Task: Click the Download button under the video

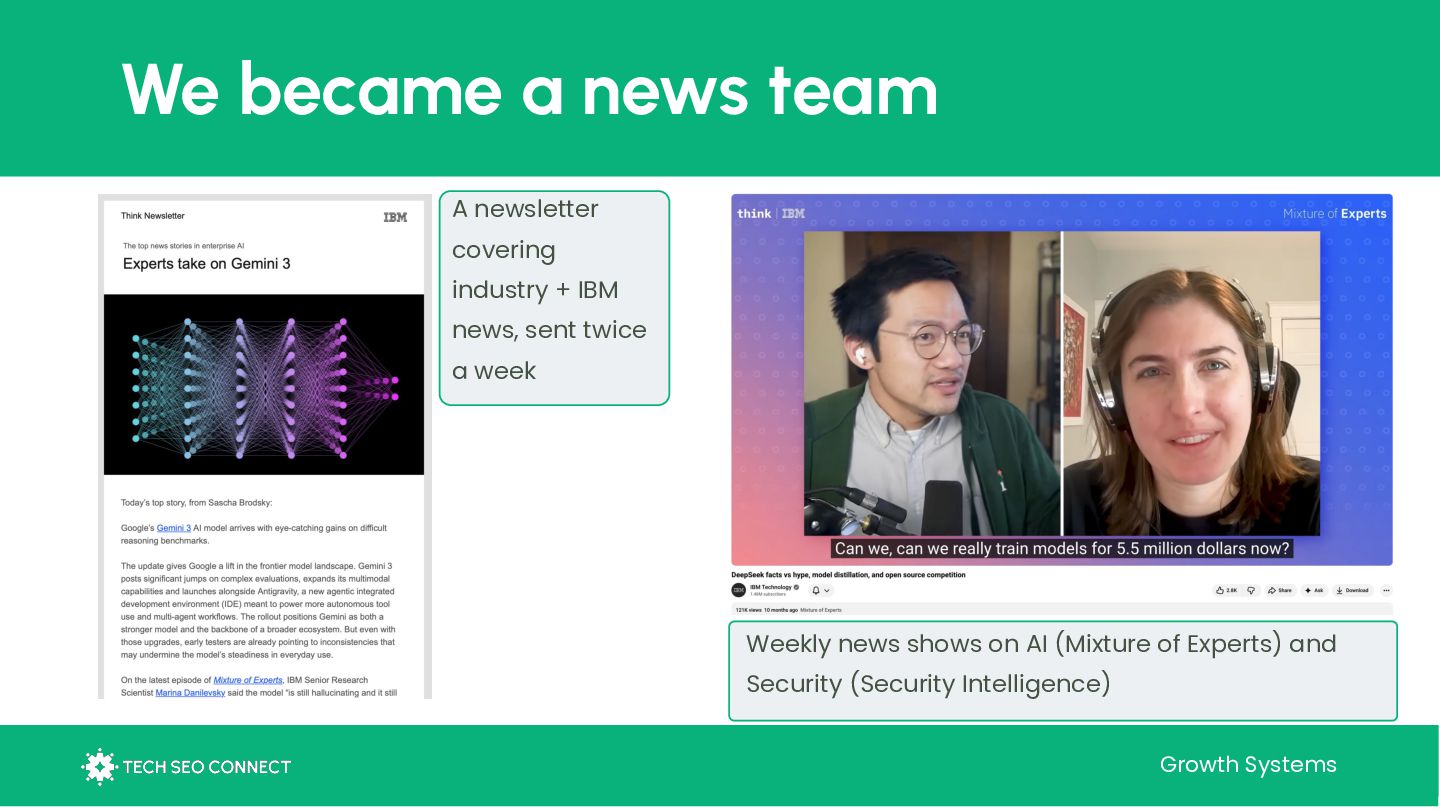Action: 1352,590
